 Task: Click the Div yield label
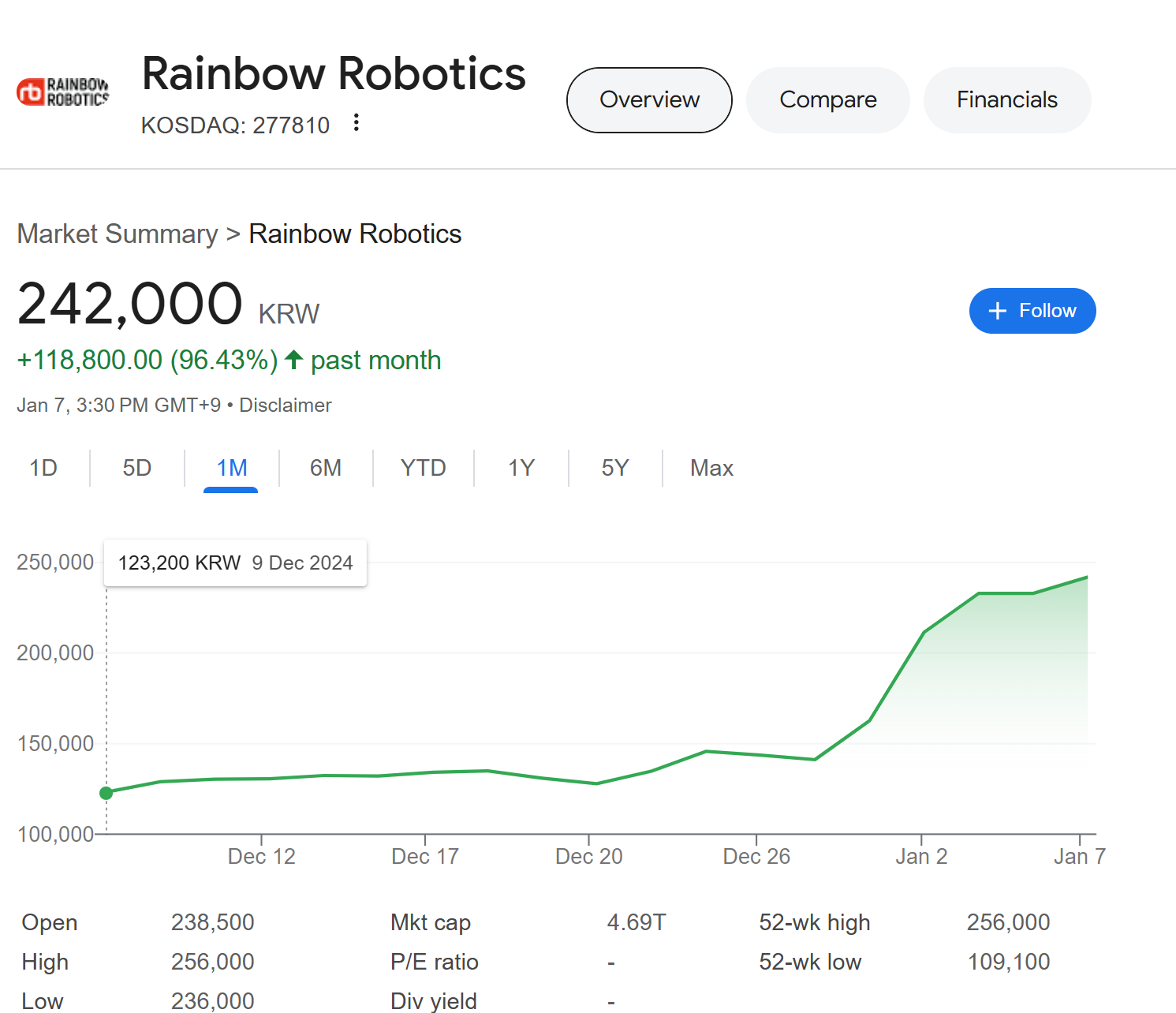click(434, 1001)
